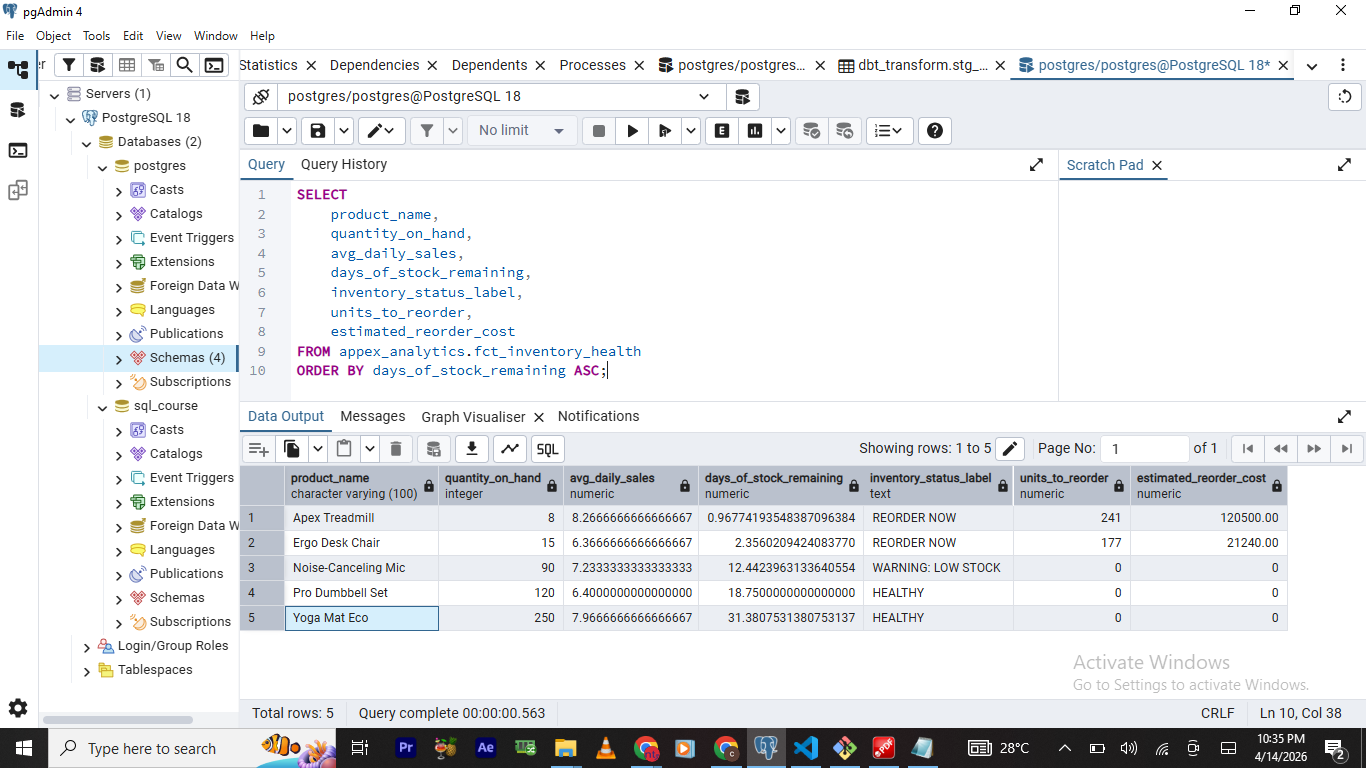Click the Add row icon in Data Output
This screenshot has width=1366, height=768.
[259, 449]
